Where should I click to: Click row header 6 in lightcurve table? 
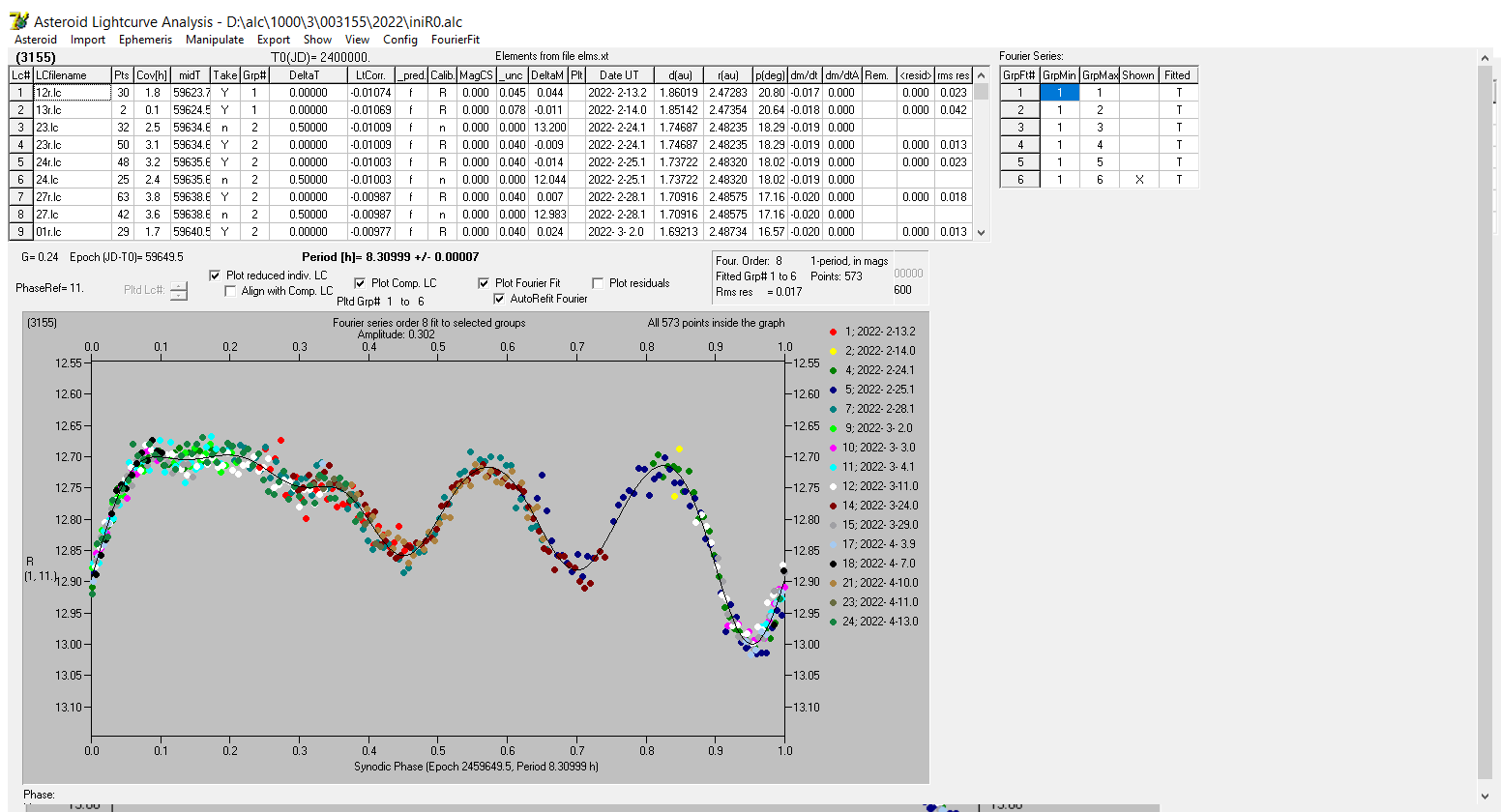(x=21, y=180)
